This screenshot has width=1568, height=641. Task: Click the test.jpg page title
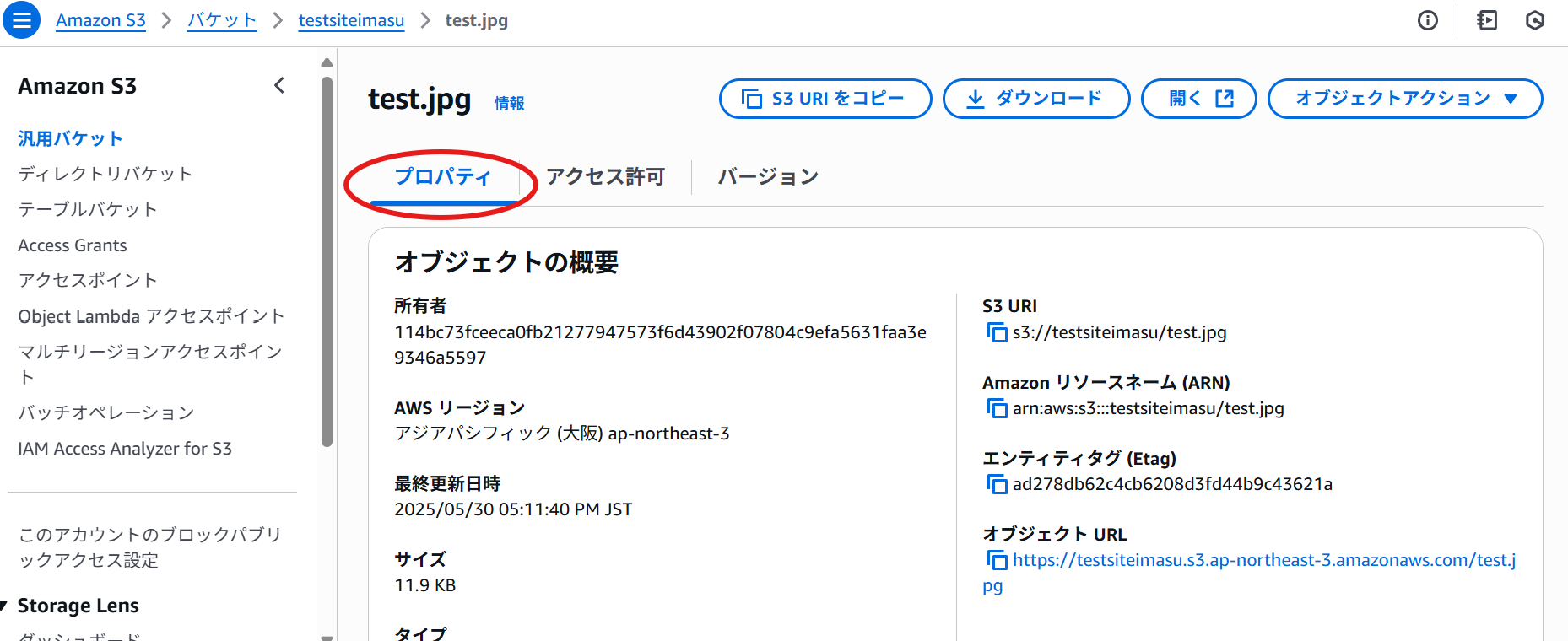pyautogui.click(x=419, y=100)
